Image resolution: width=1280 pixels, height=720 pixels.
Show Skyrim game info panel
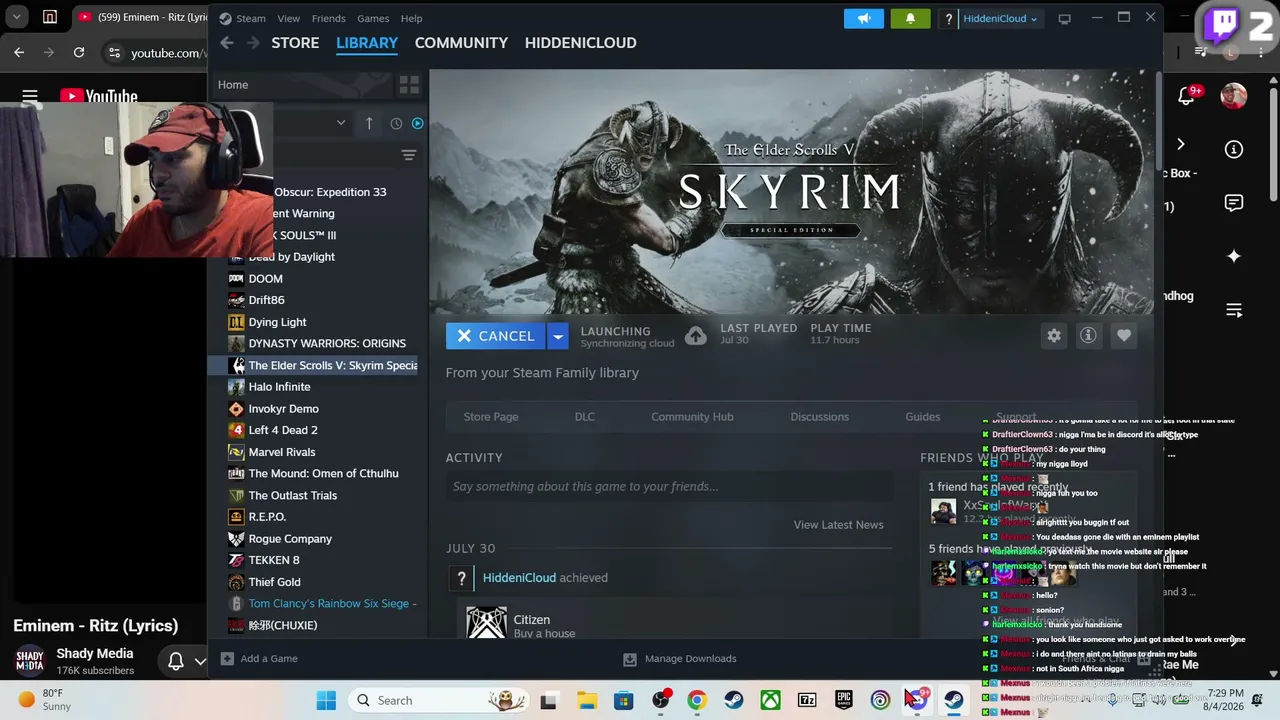pyautogui.click(x=1088, y=336)
